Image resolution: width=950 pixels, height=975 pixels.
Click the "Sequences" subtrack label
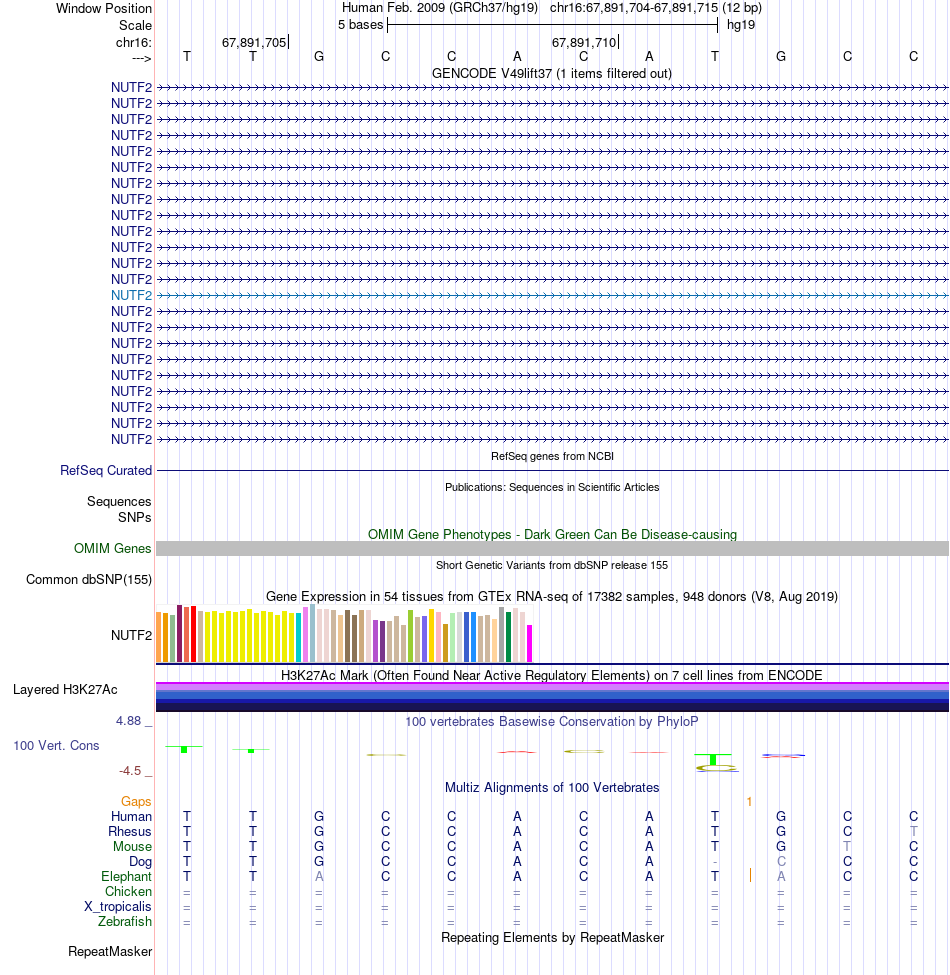click(x=119, y=501)
